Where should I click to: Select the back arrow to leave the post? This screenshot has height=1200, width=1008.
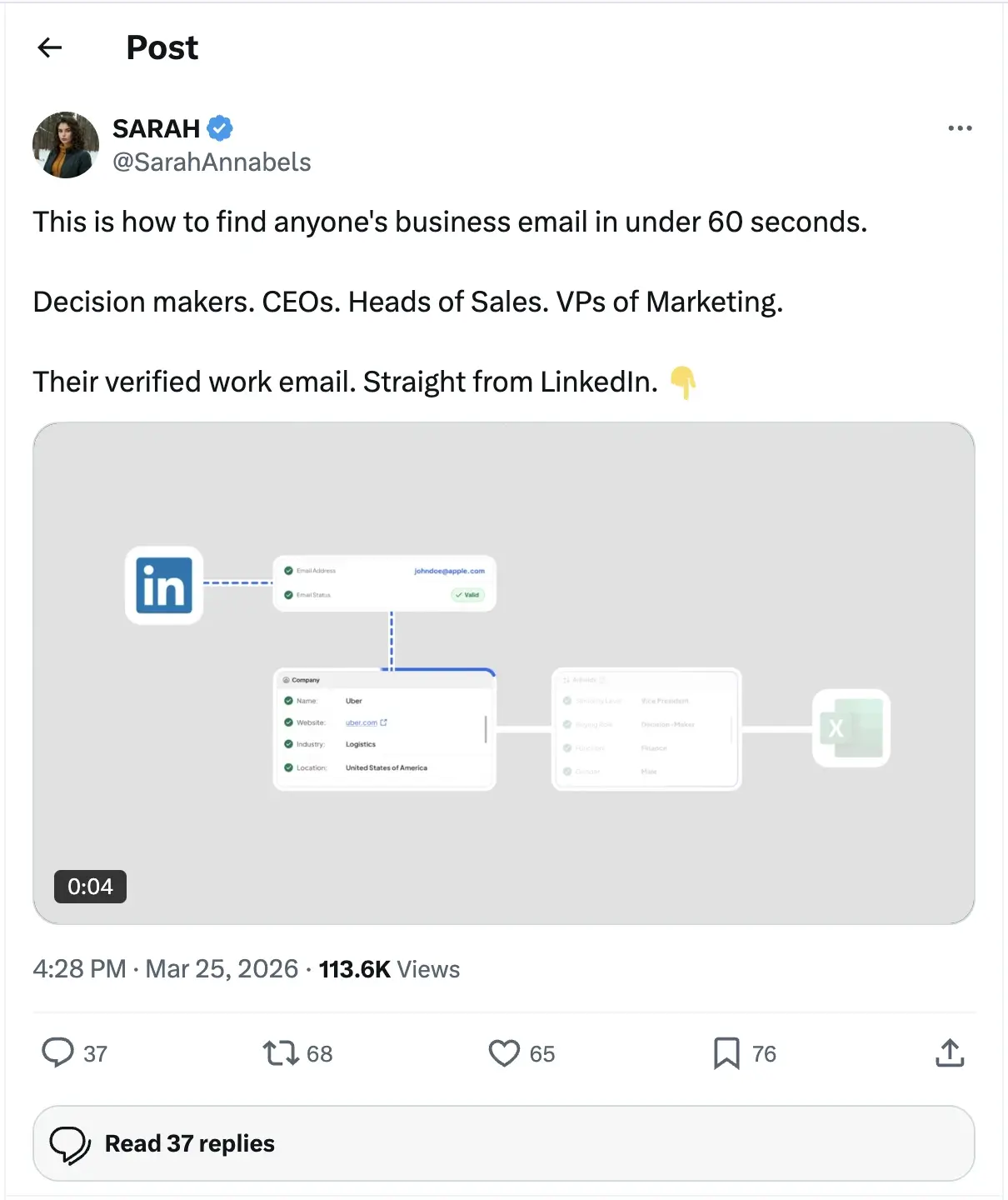click(x=48, y=47)
